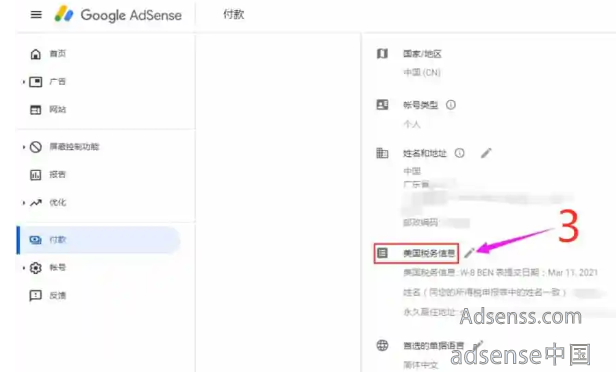Click the 付款 payments sidebar icon
Screen dimensions: 616x372
point(36,240)
